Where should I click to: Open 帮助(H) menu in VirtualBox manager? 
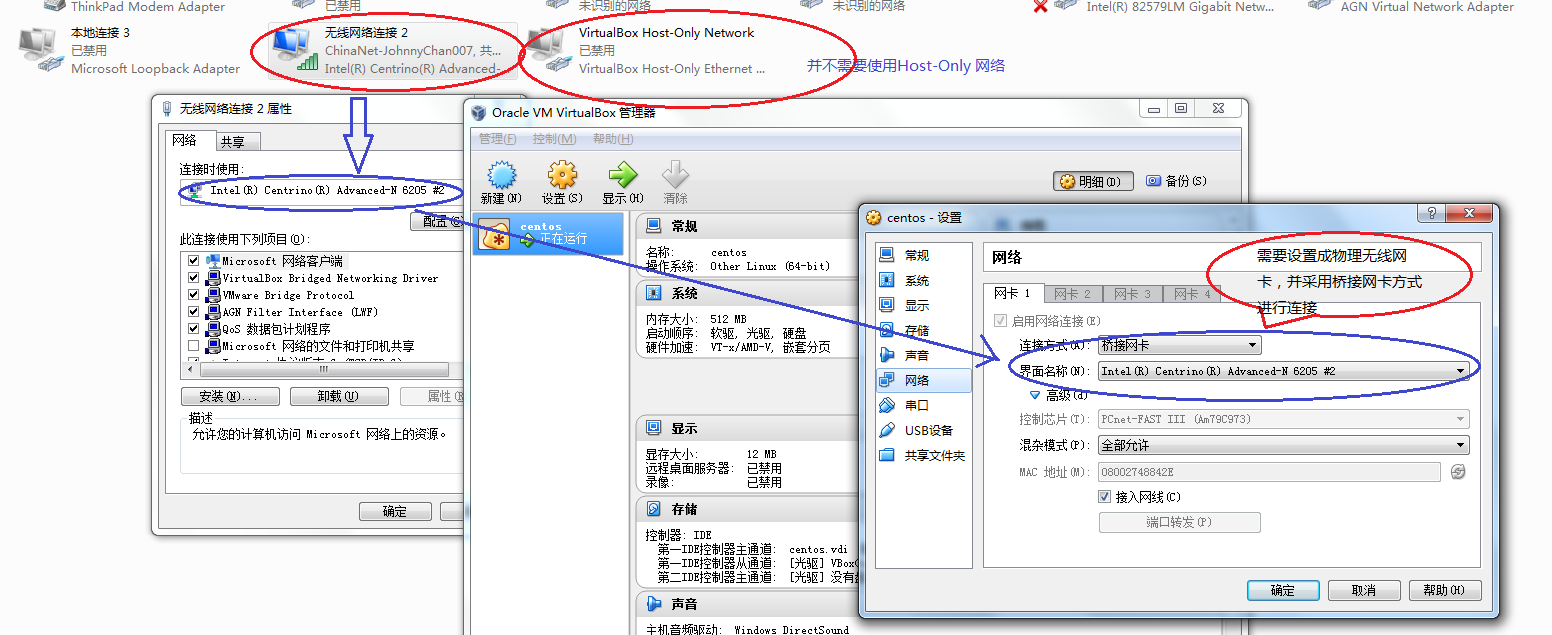613,139
